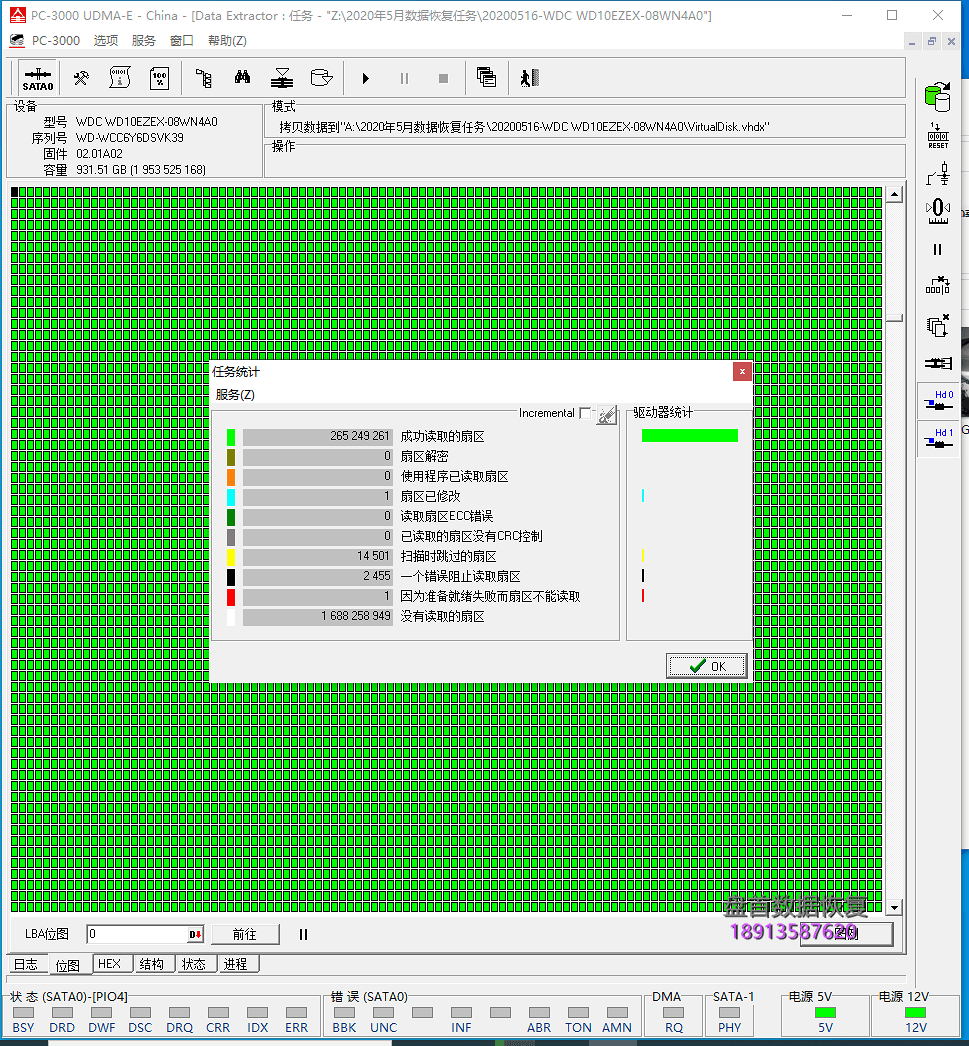Click the cyan 扇区已修改 color swatch
This screenshot has height=1046, width=969.
click(231, 497)
